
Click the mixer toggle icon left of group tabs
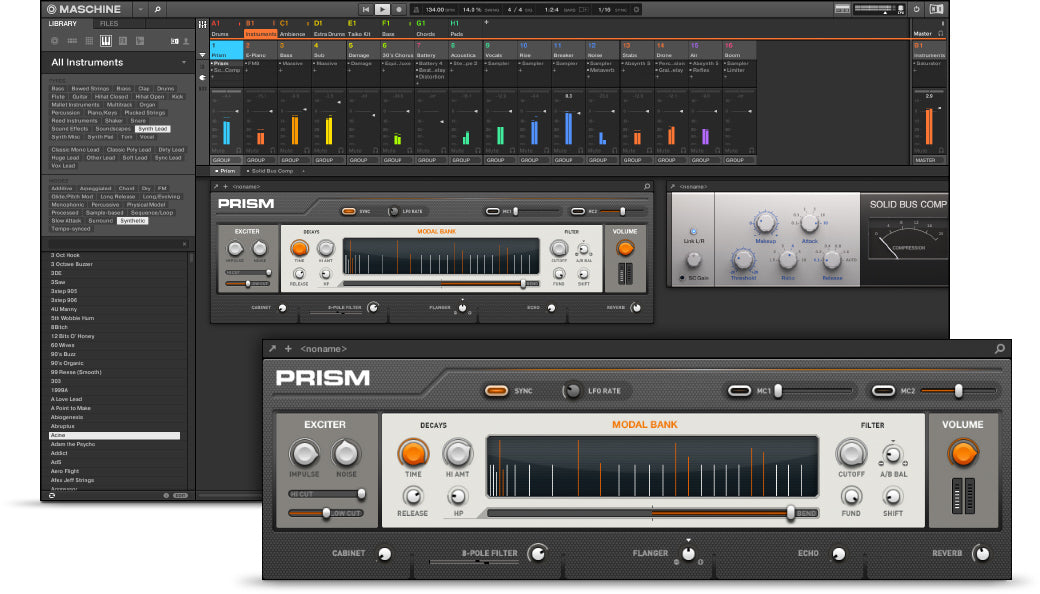tap(202, 25)
